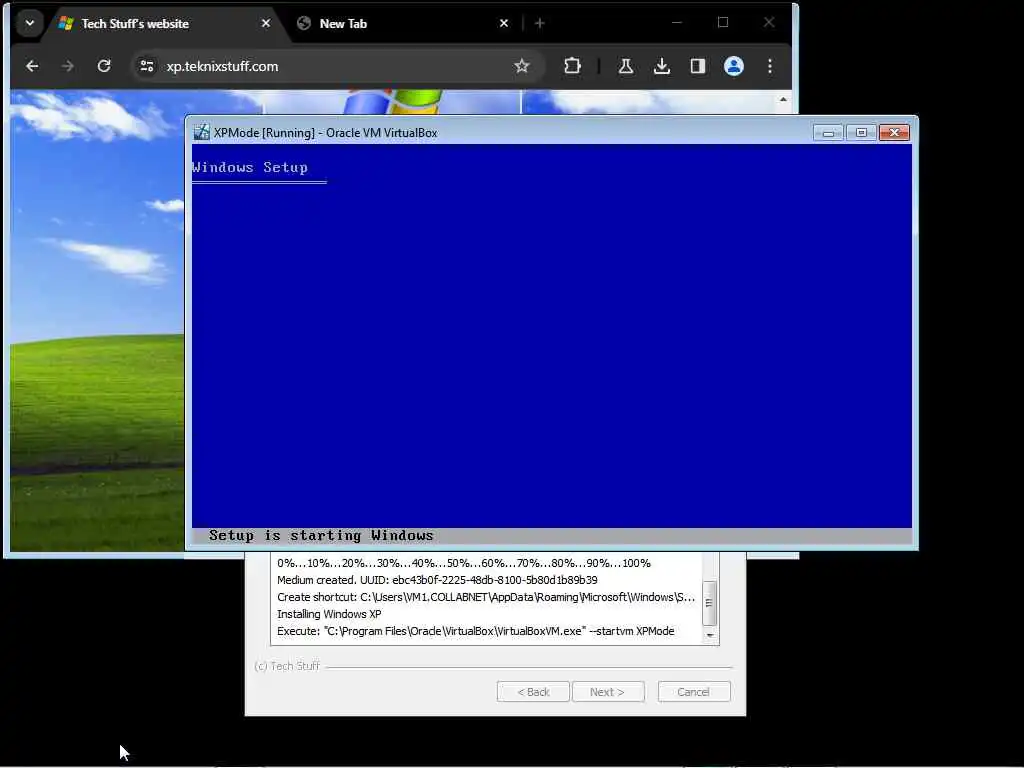The image size is (1024, 768).
Task: Minimize the XPMode VirtualBox window
Action: [x=828, y=133]
